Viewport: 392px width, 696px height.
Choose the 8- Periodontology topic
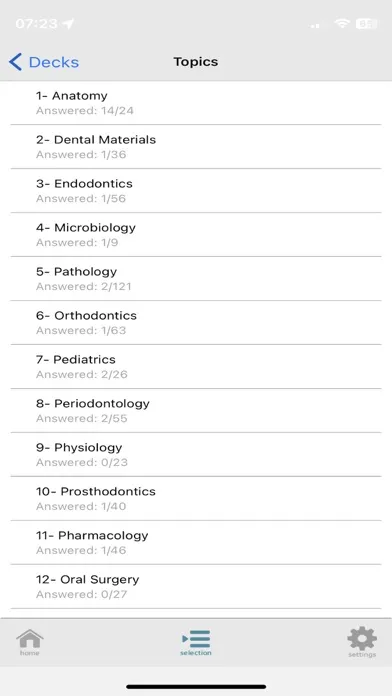click(196, 411)
